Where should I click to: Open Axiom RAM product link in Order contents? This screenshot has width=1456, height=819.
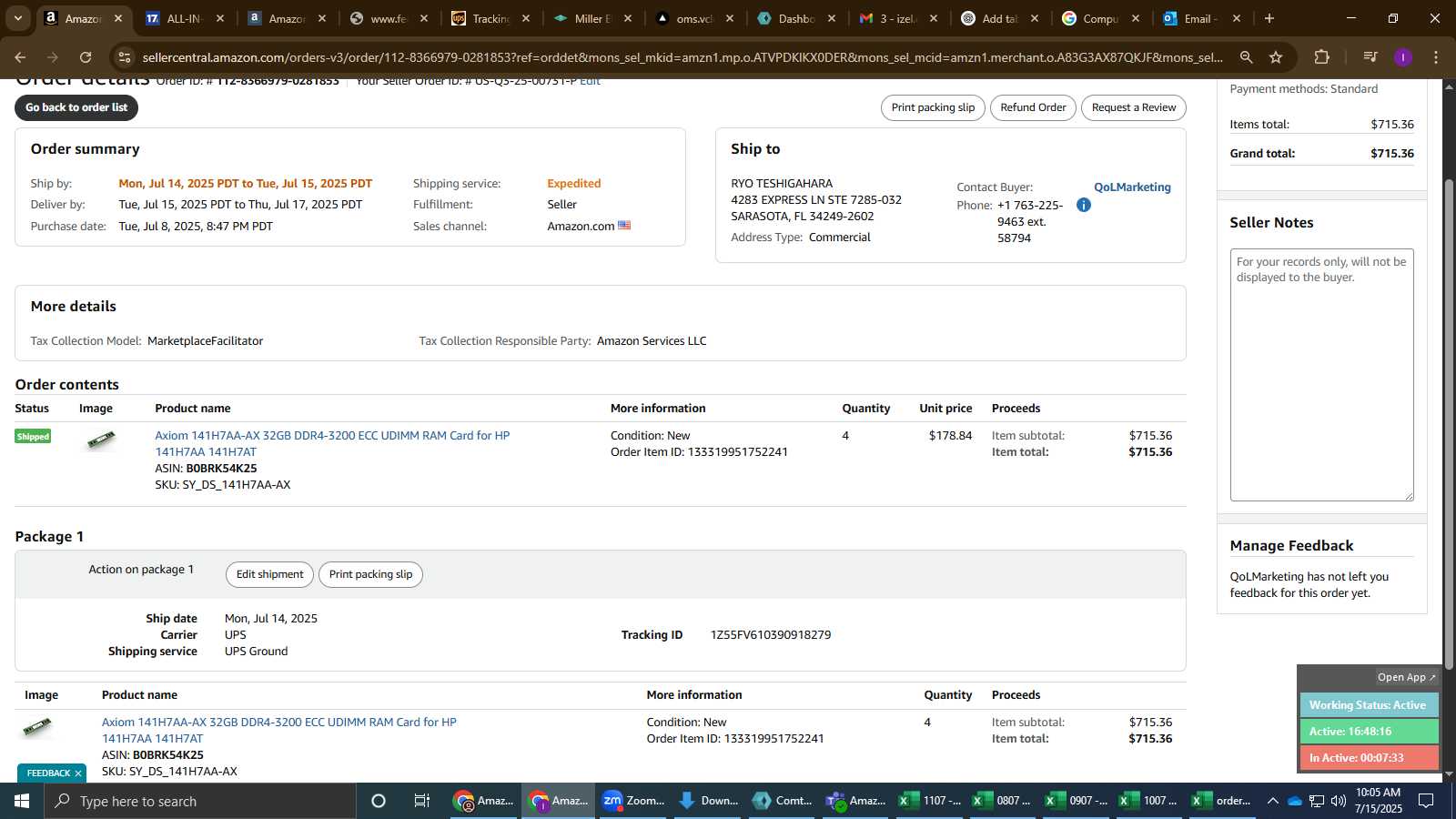[x=332, y=443]
